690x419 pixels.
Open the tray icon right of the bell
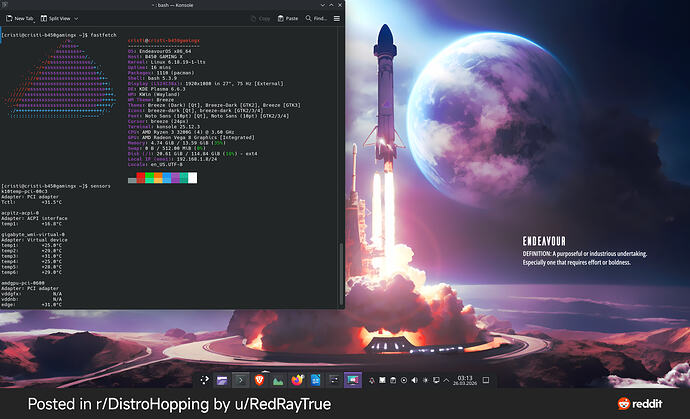click(x=382, y=380)
